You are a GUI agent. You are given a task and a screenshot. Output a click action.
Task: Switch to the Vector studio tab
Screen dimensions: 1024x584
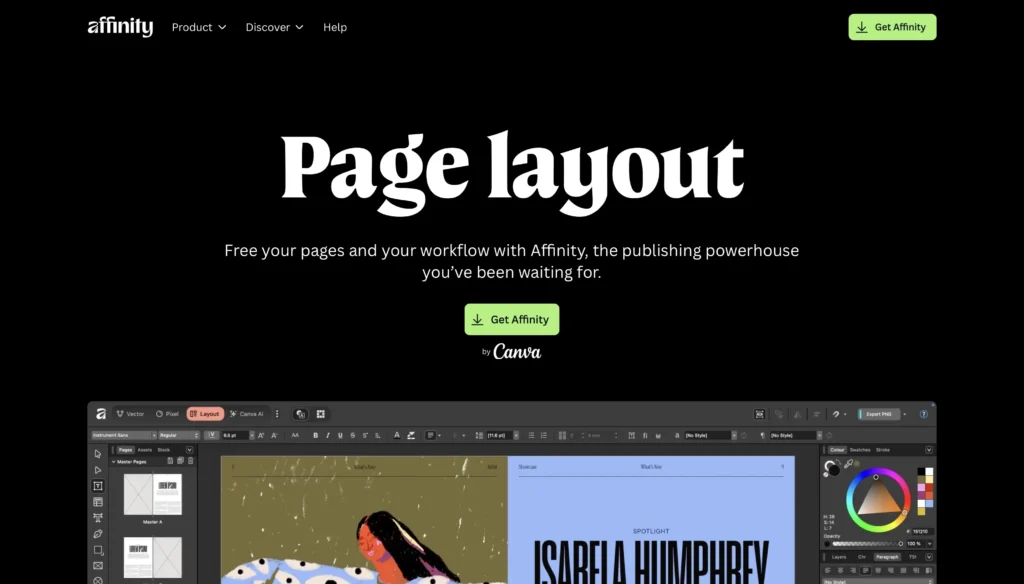pyautogui.click(x=130, y=414)
